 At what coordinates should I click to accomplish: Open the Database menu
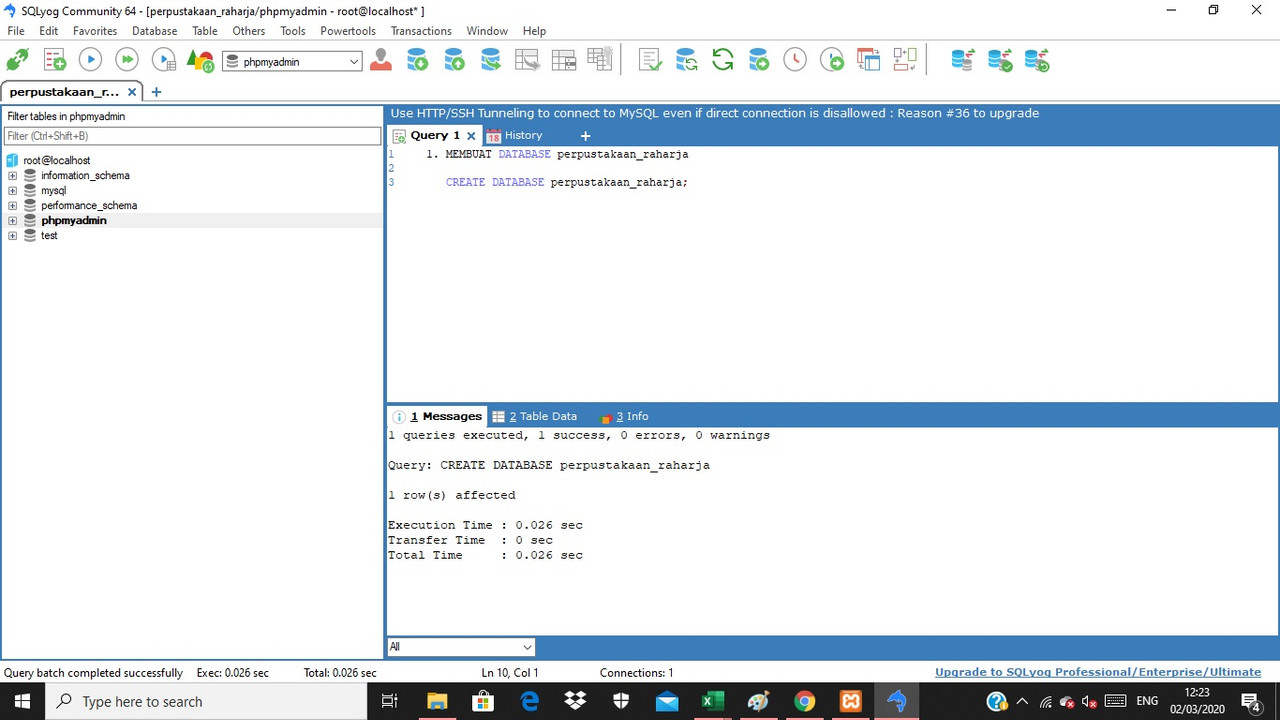pyautogui.click(x=154, y=31)
